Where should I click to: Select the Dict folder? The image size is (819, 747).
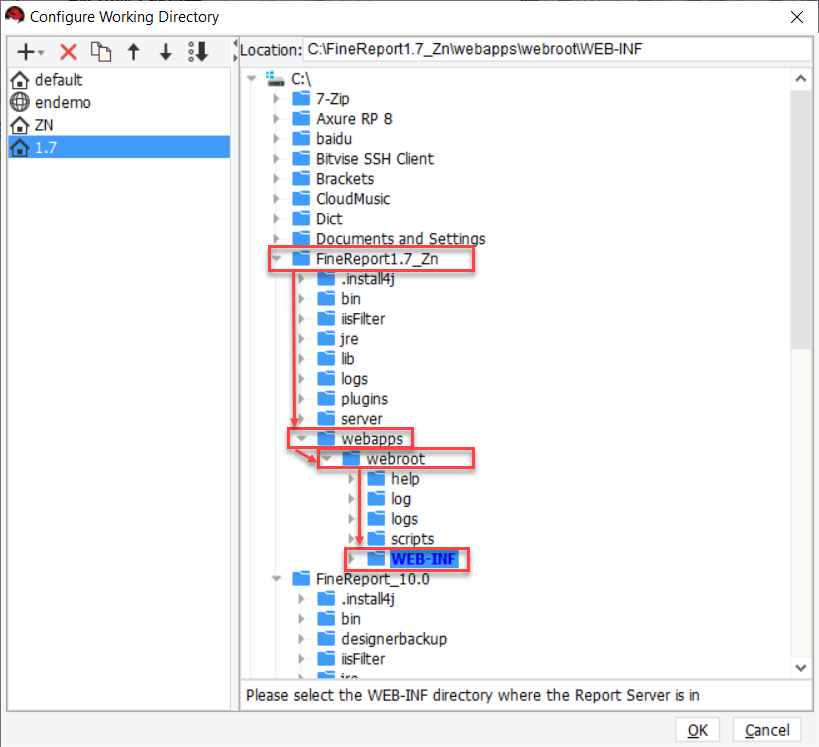point(329,219)
